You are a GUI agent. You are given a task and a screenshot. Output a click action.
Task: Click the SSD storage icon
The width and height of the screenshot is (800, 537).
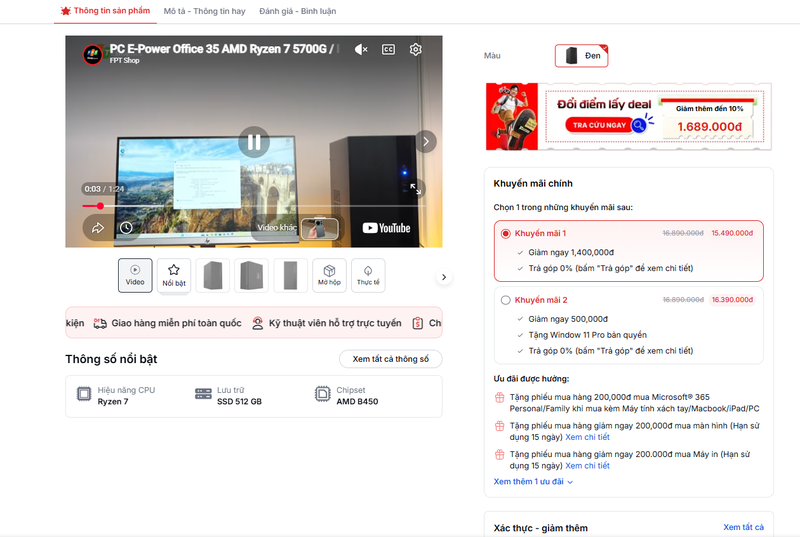(203, 394)
